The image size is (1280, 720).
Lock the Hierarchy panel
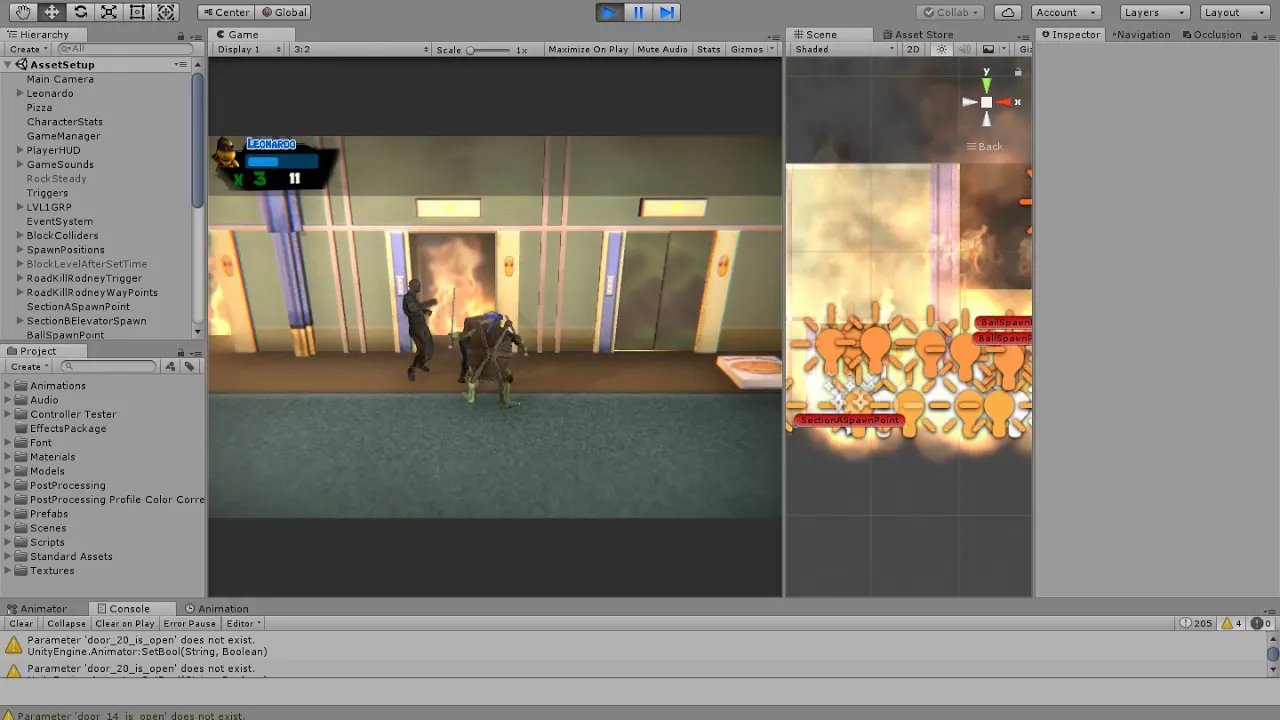(181, 34)
